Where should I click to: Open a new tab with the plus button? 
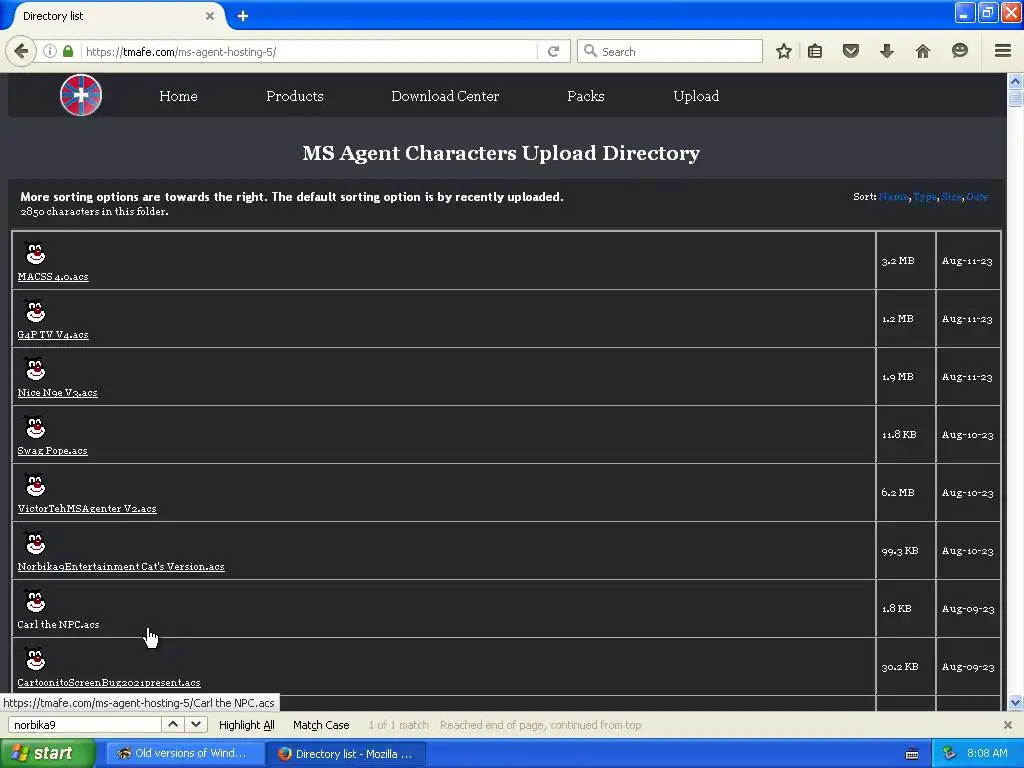(x=242, y=16)
